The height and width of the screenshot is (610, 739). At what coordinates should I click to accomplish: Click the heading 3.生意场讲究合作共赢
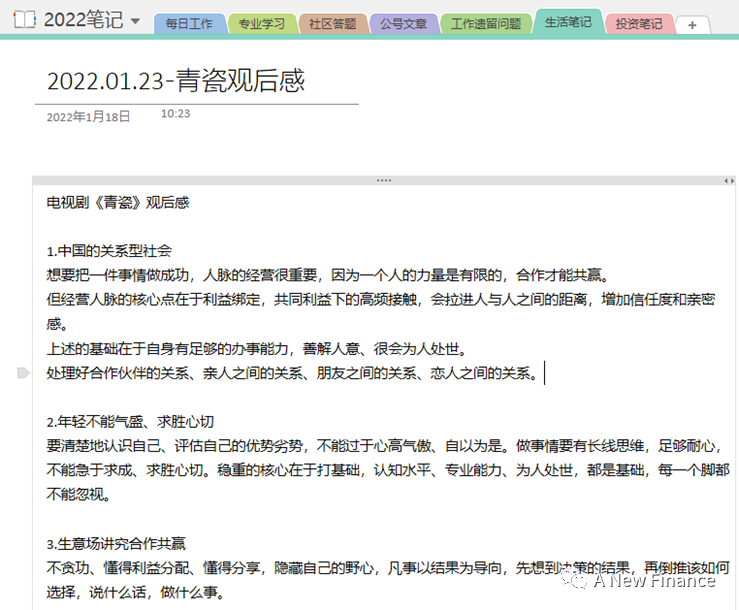point(116,544)
